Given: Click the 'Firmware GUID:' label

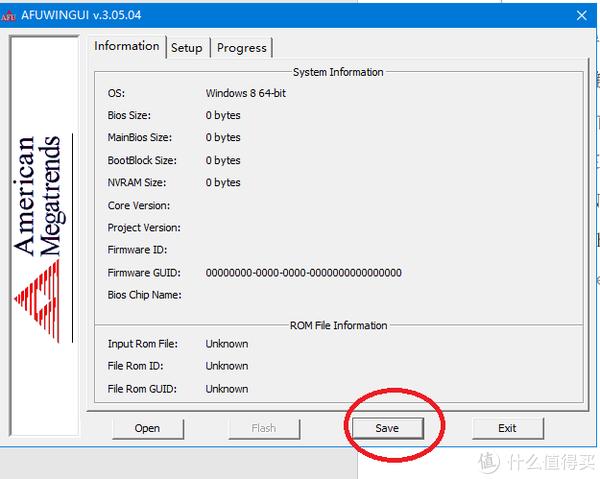Looking at the screenshot, I should pyautogui.click(x=144, y=273).
